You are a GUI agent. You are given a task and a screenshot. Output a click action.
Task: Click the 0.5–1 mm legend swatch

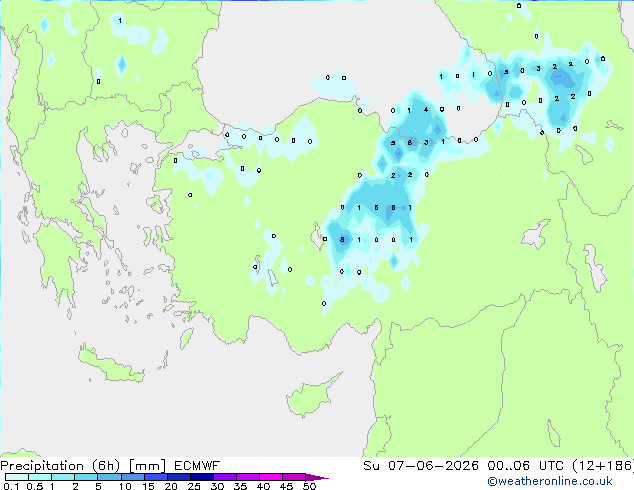click(40, 477)
